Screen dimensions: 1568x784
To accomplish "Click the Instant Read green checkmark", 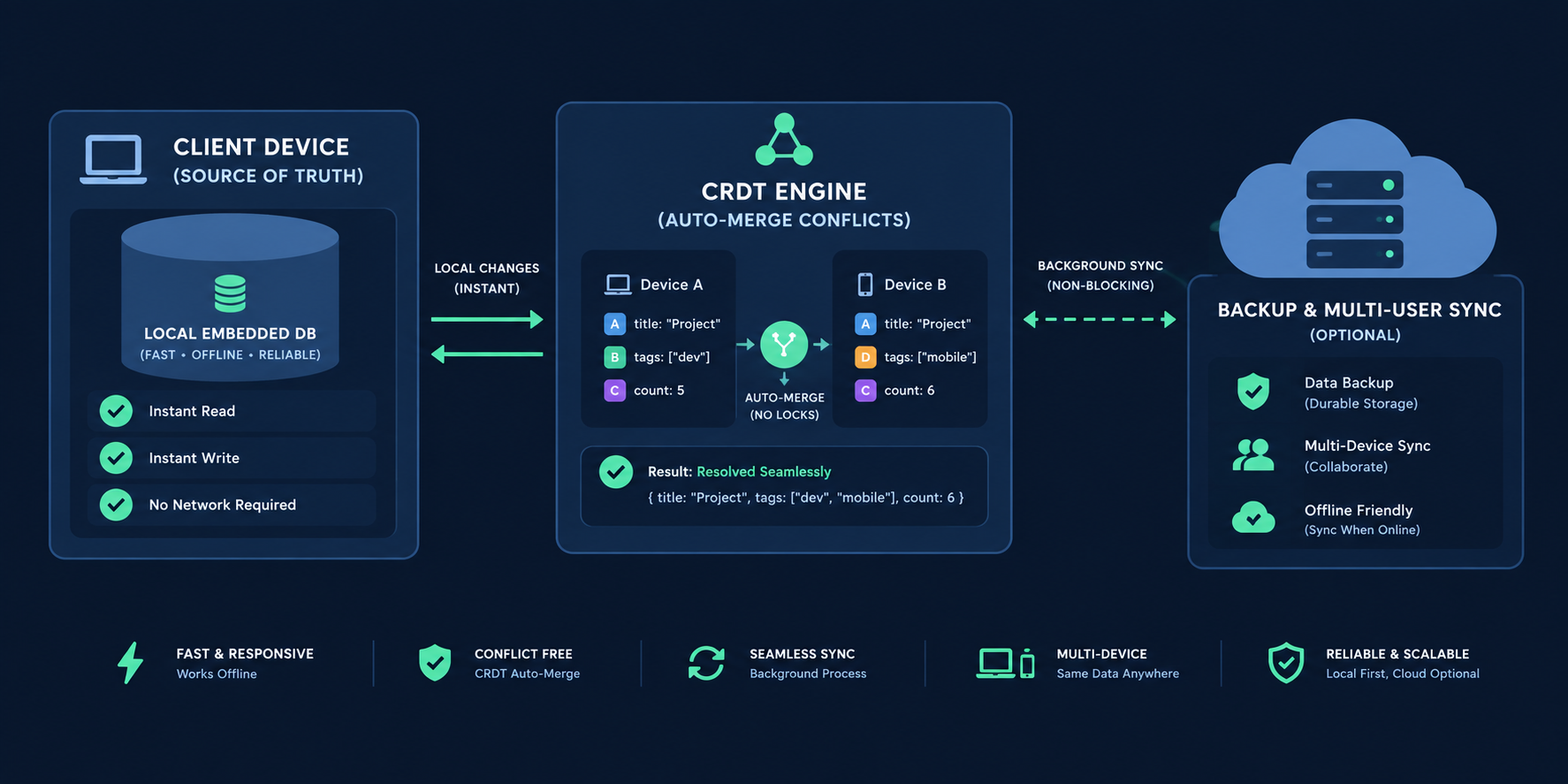I will click(x=116, y=411).
